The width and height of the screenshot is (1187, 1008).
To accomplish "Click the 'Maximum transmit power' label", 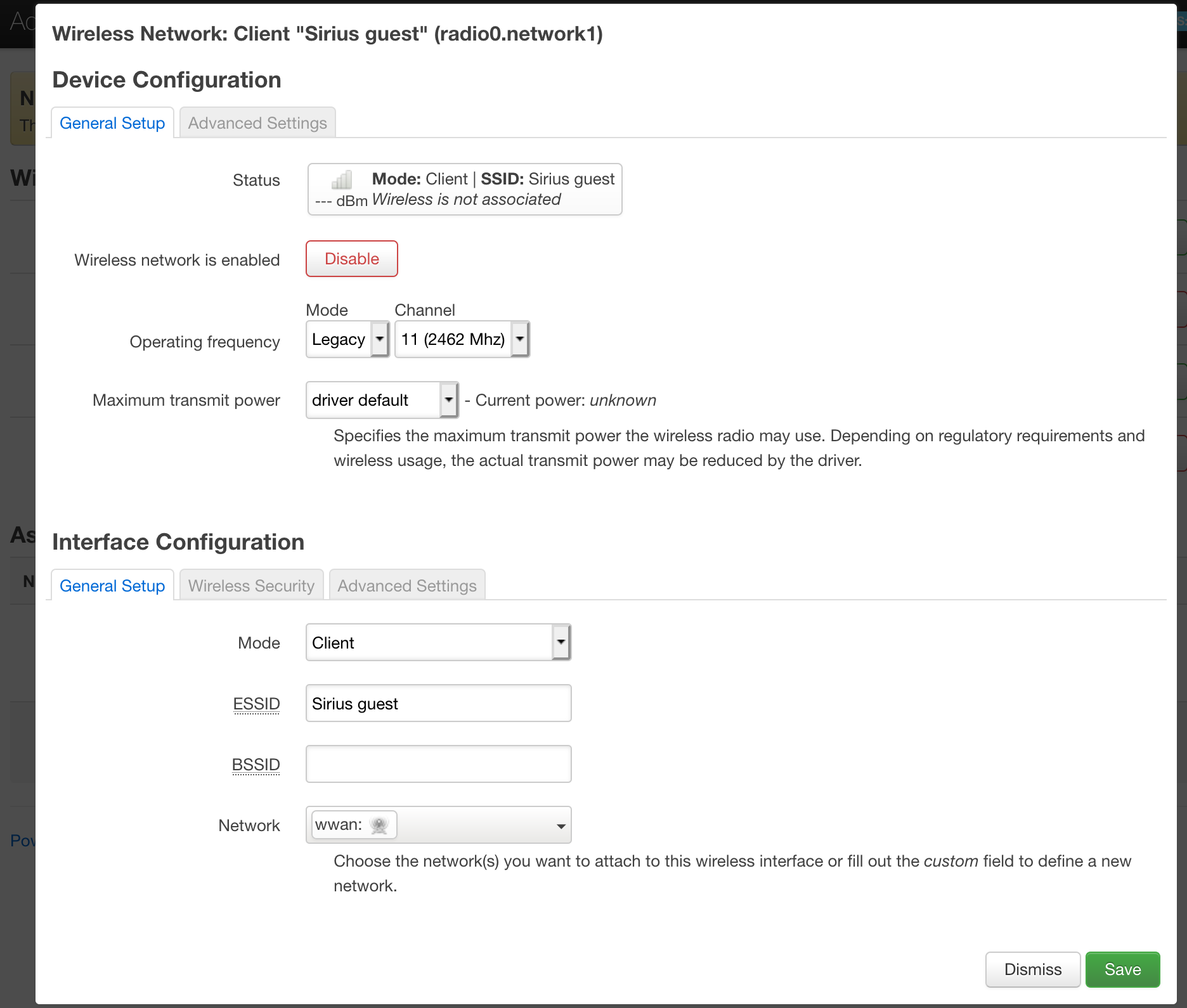I will (x=186, y=400).
